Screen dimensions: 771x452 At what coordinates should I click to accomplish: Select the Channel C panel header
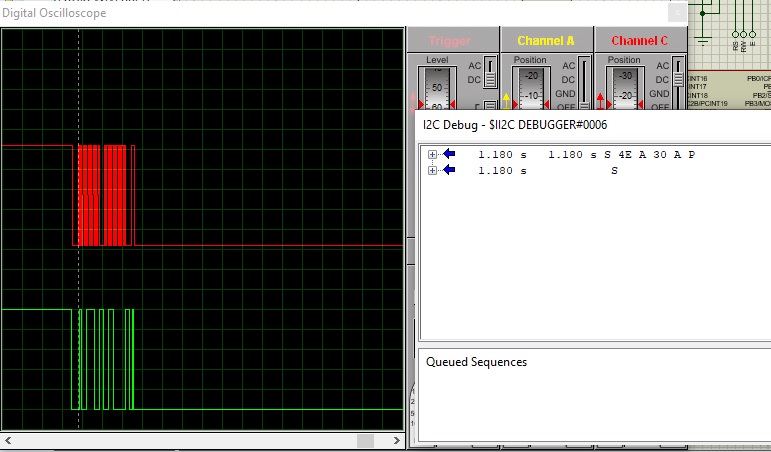pyautogui.click(x=640, y=41)
